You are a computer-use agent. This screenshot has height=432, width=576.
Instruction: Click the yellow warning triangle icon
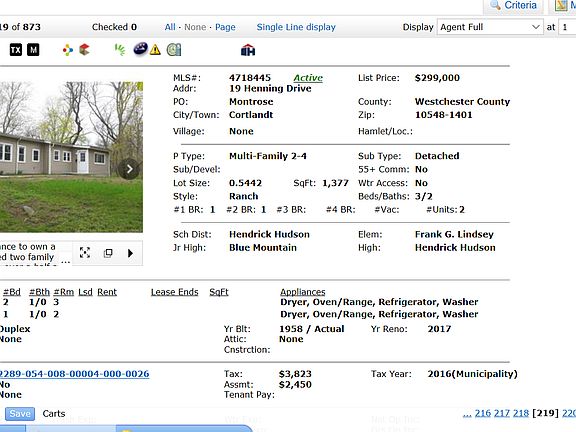click(155, 50)
